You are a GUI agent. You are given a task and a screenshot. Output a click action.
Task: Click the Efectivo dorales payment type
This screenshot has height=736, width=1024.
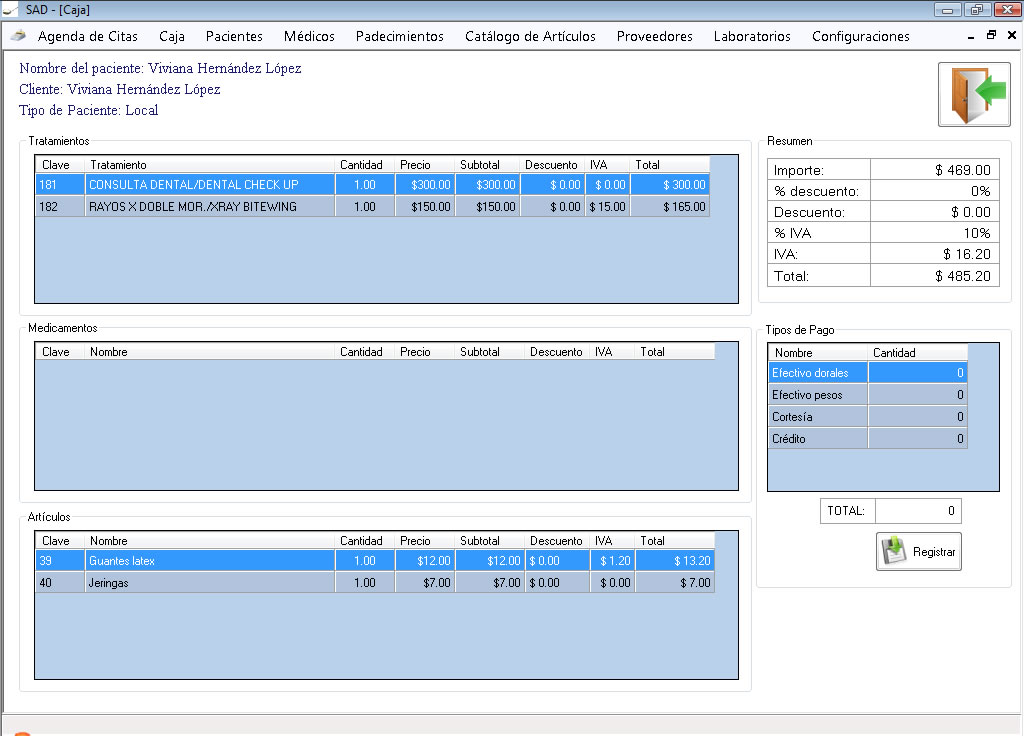point(818,373)
